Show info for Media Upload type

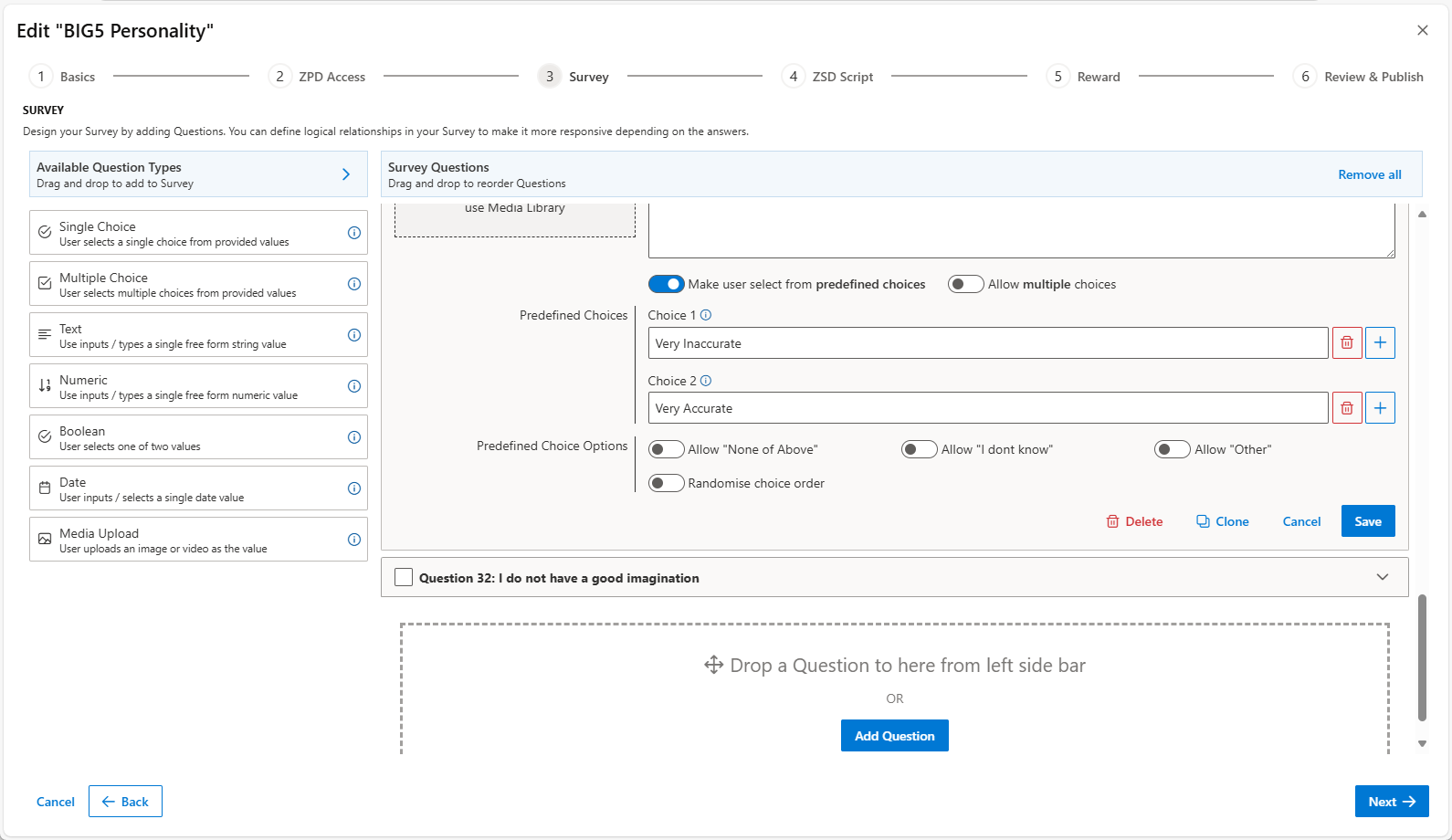coord(354,540)
